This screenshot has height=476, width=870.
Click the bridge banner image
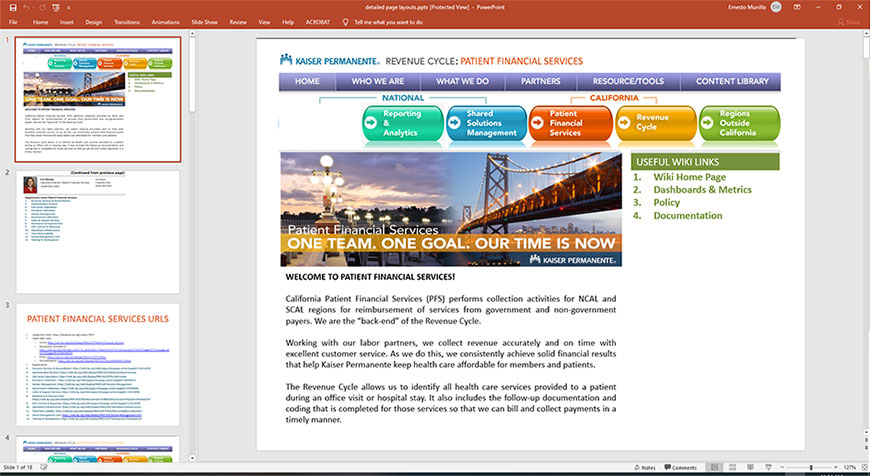click(451, 209)
